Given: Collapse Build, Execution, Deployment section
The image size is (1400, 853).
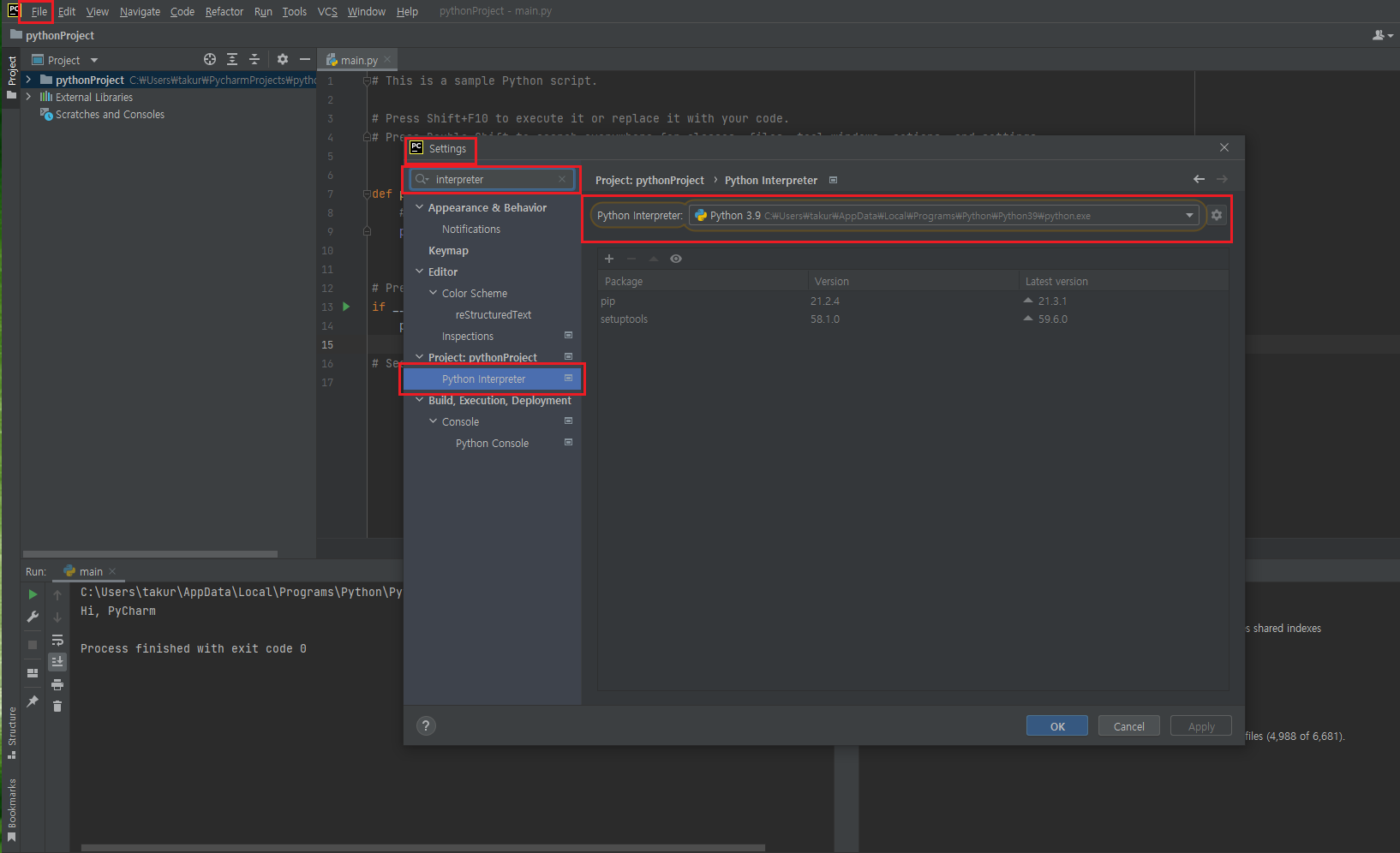Looking at the screenshot, I should point(420,400).
